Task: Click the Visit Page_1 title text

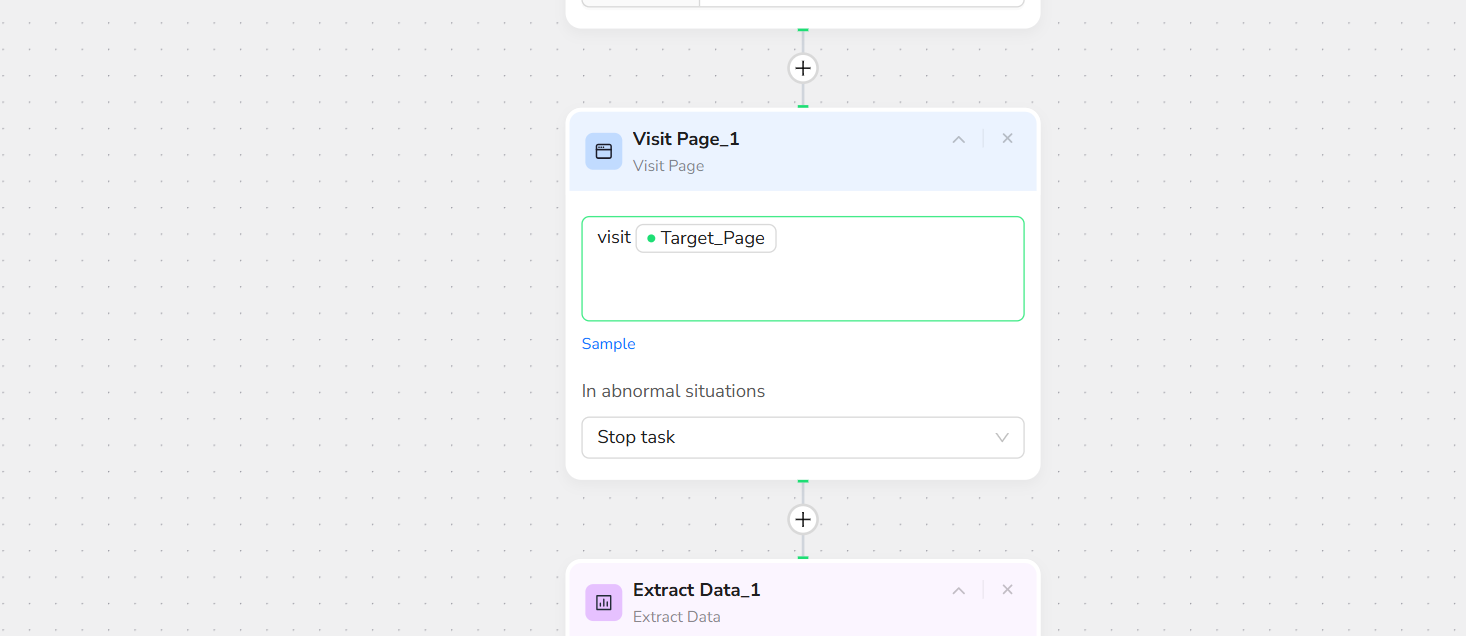Action: click(x=686, y=139)
